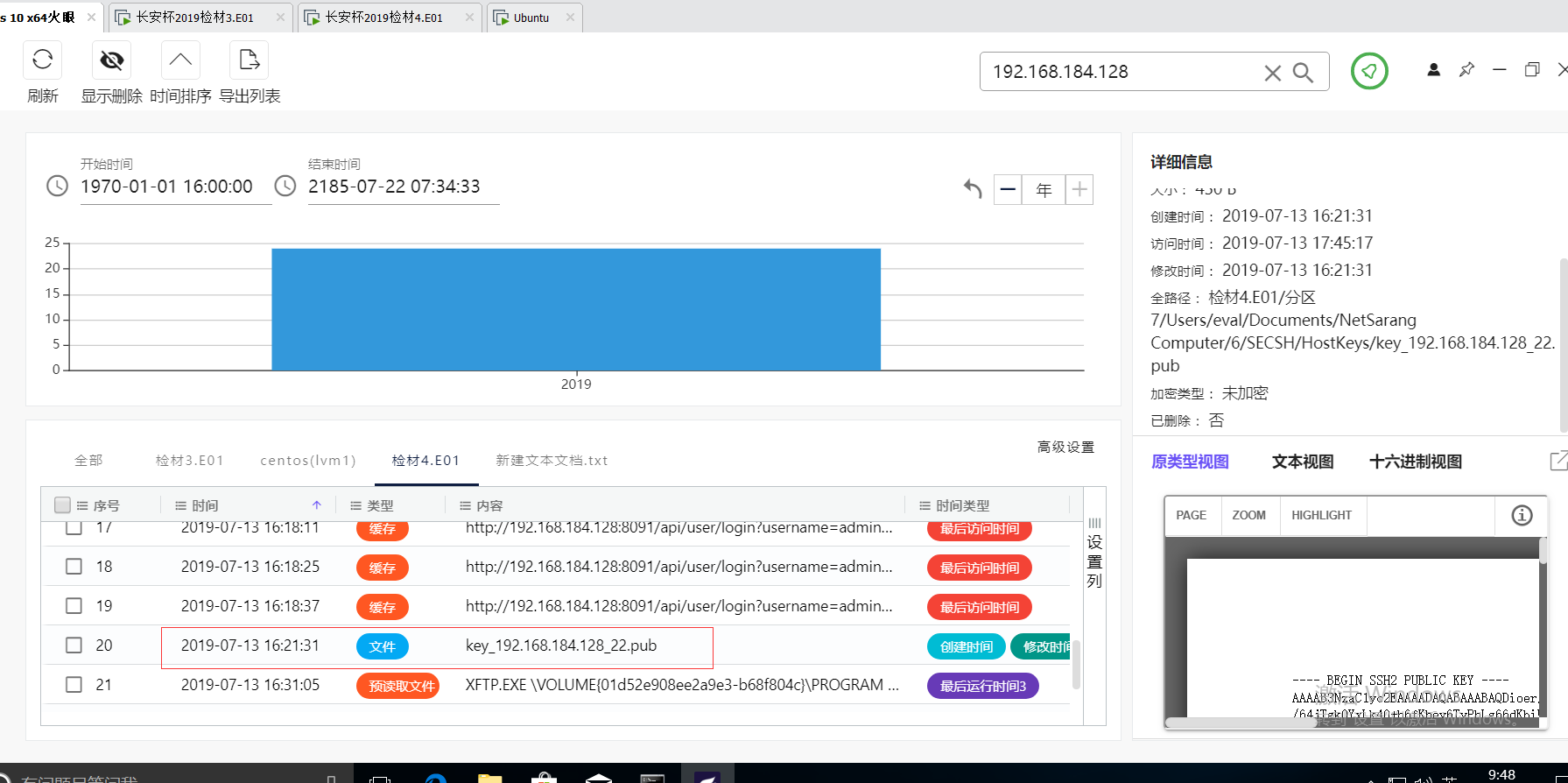Click the 文件 tag in row 20
1568x783 pixels.
point(383,646)
